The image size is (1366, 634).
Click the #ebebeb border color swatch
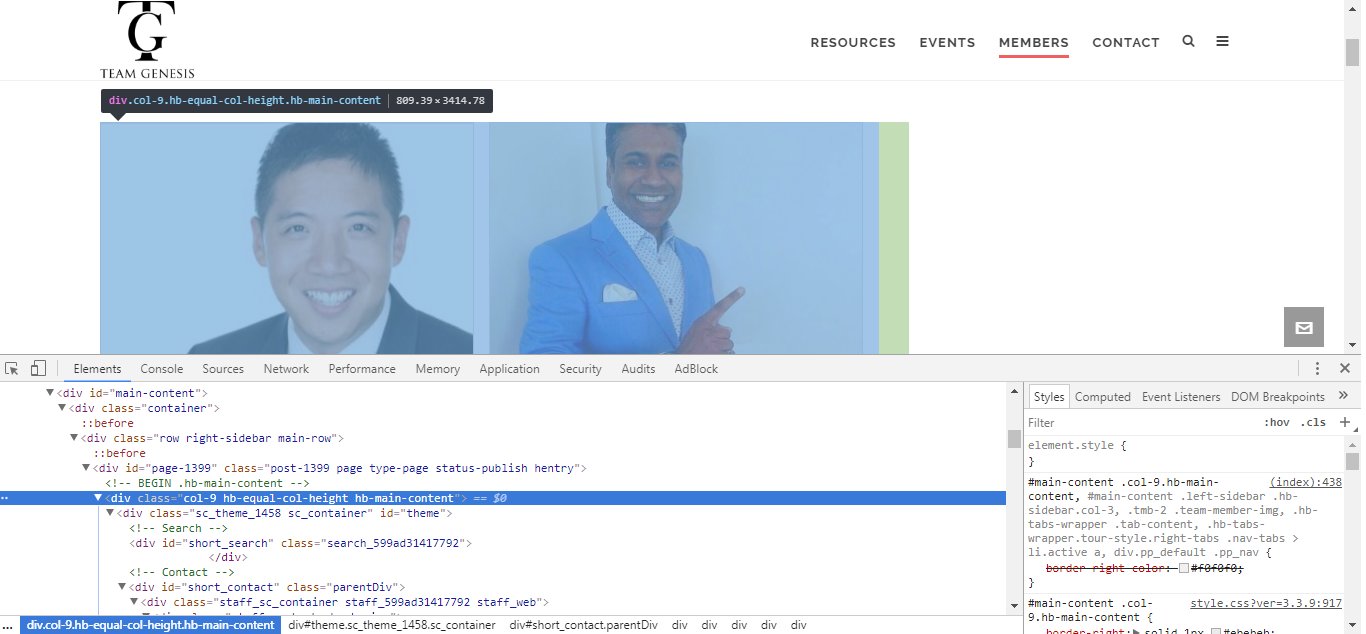pos(1216,632)
